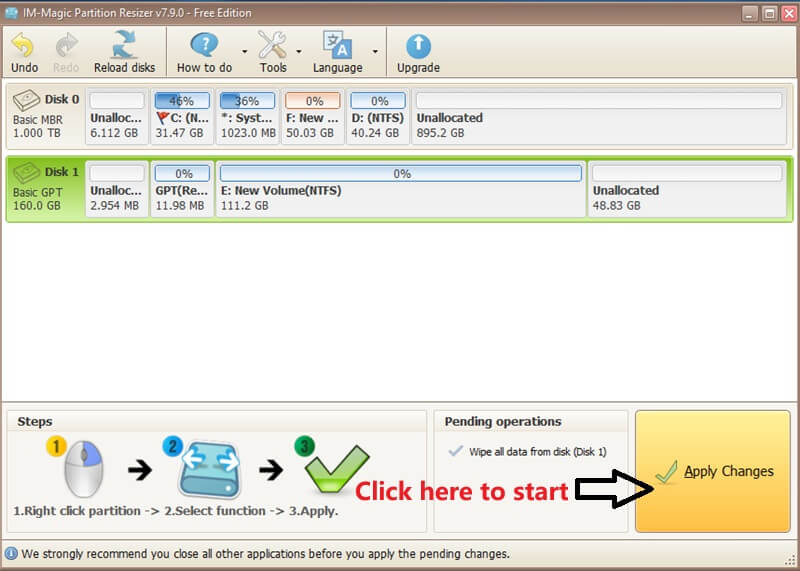The image size is (800, 571).
Task: Expand the How to do dropdown arrow
Action: click(244, 52)
